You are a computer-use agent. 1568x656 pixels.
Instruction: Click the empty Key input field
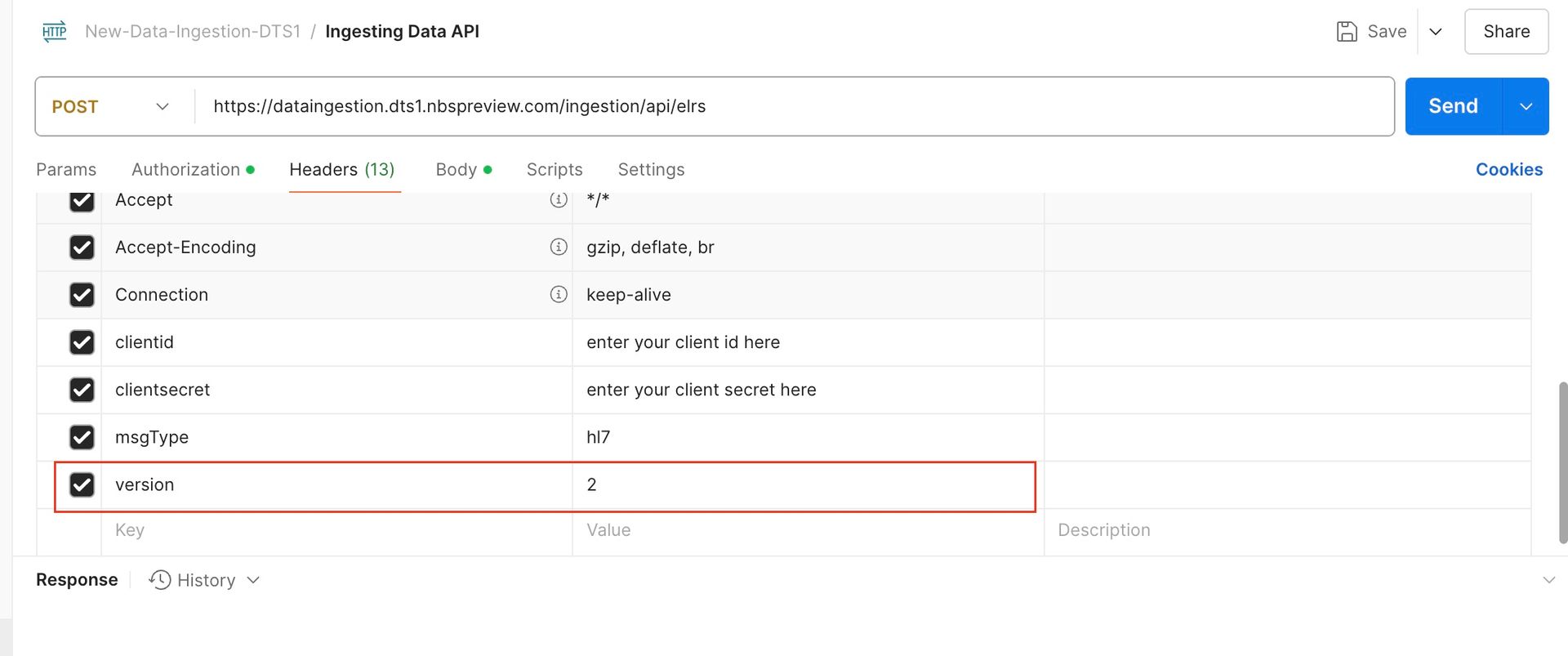(x=336, y=530)
